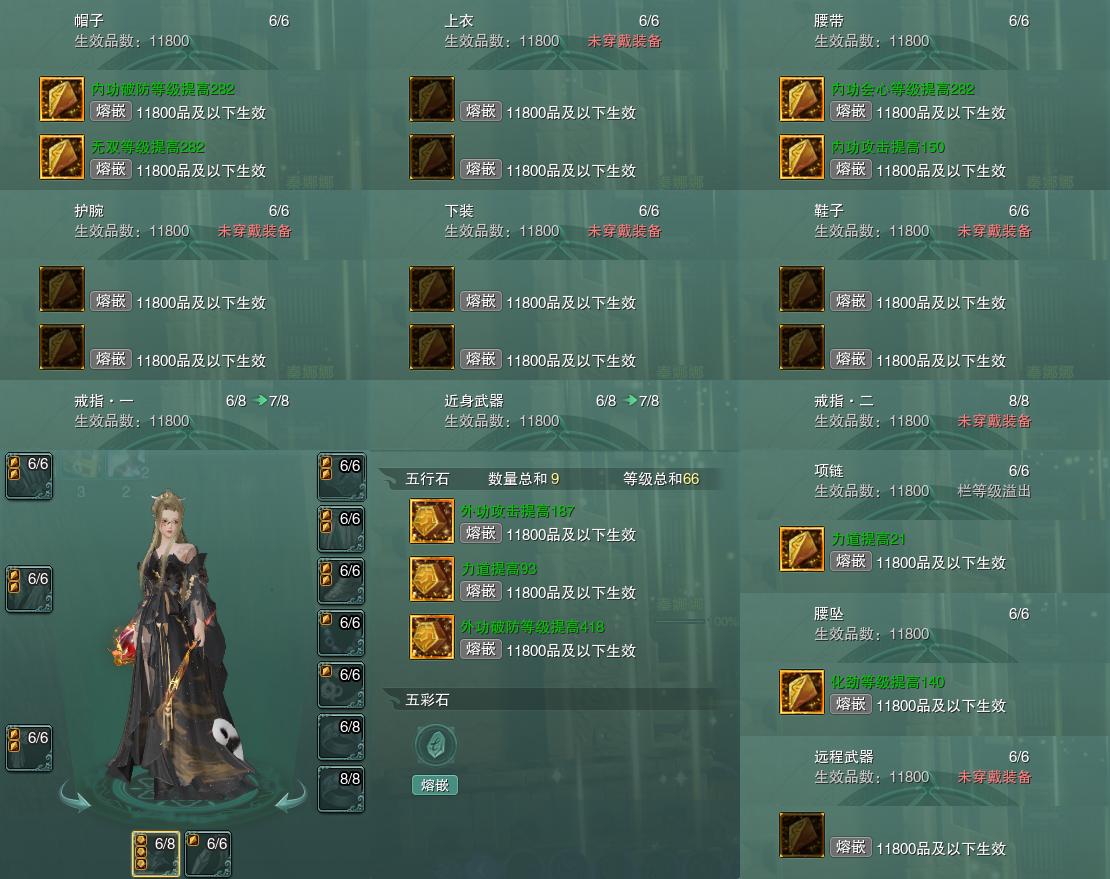
Task: Click the 力道提高21 gem icon under 项链
Action: tap(801, 549)
